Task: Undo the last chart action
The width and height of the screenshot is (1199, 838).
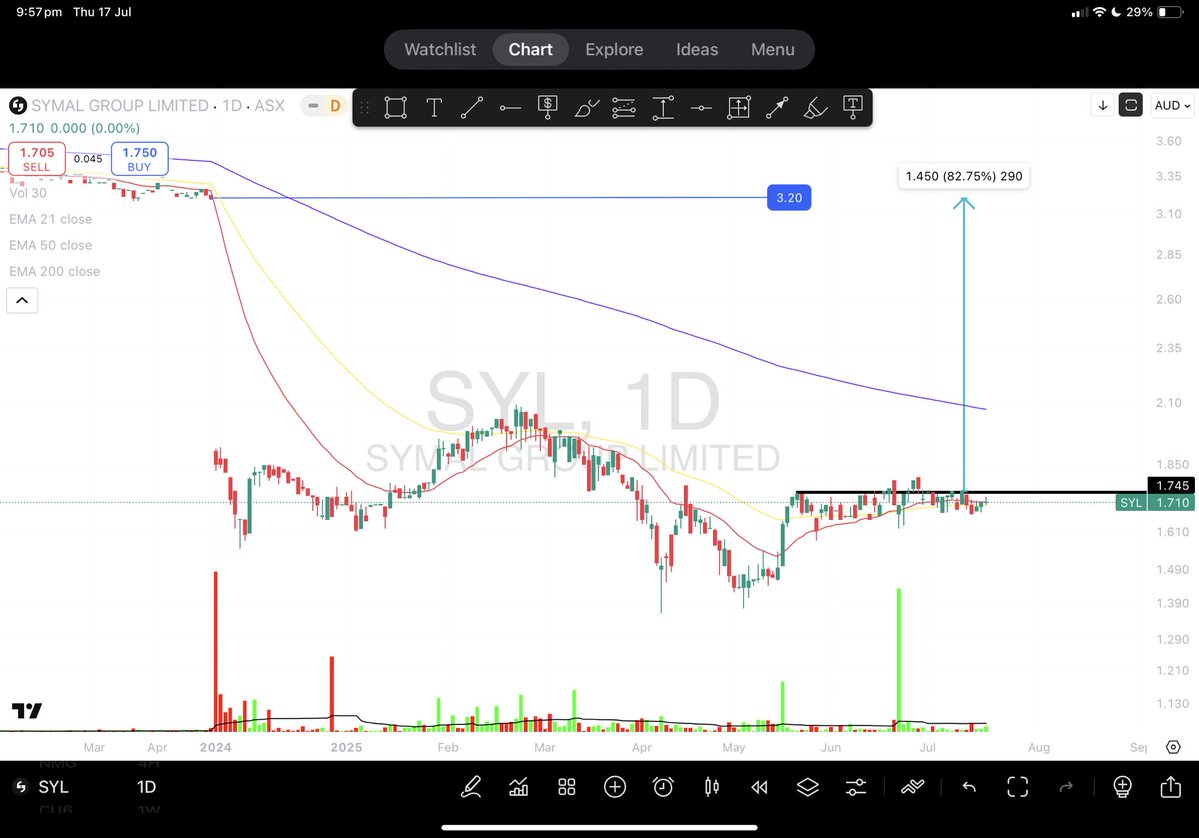Action: coord(969,786)
